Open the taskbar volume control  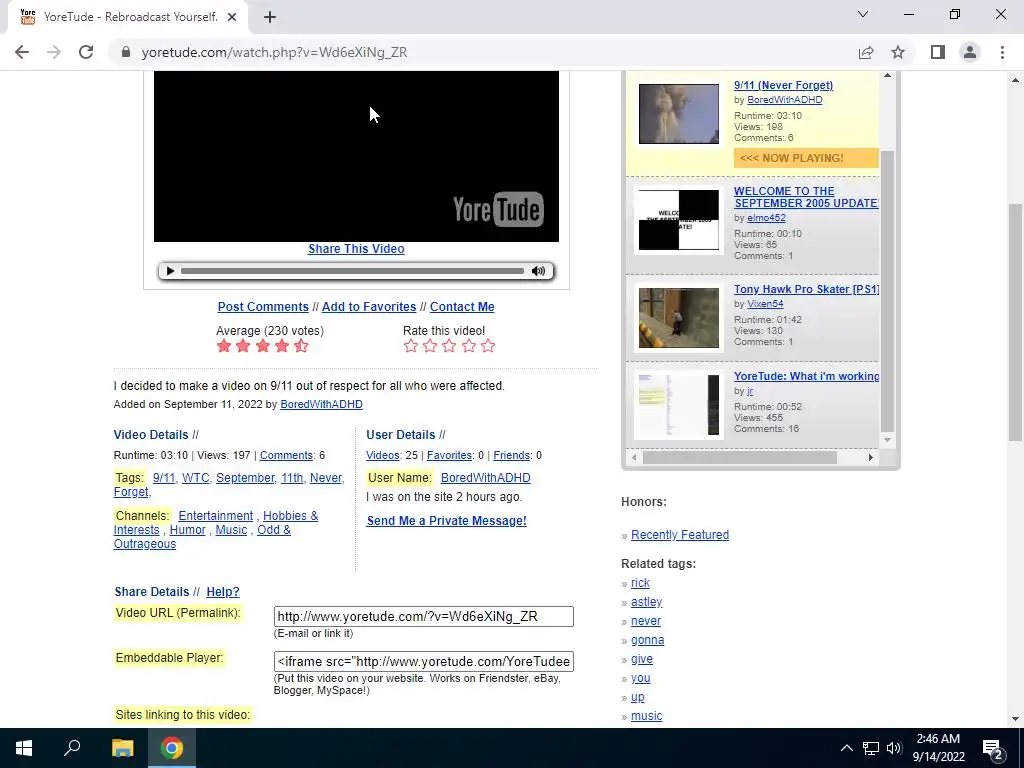(x=894, y=748)
